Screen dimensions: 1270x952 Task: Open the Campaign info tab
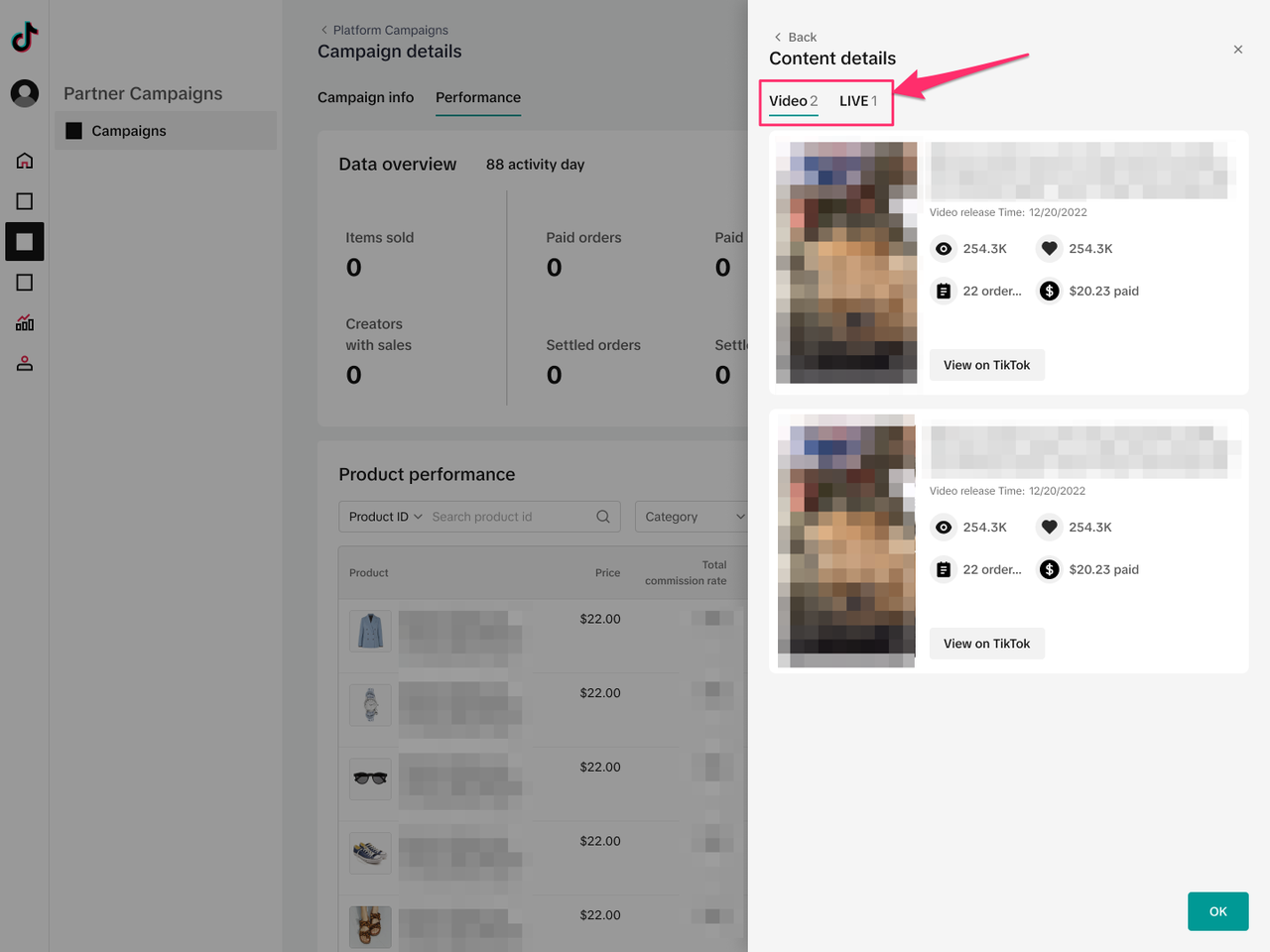pos(365,97)
